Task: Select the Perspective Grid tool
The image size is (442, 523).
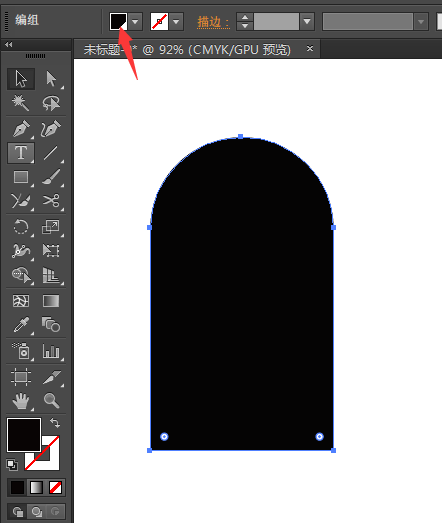Action: [51, 275]
